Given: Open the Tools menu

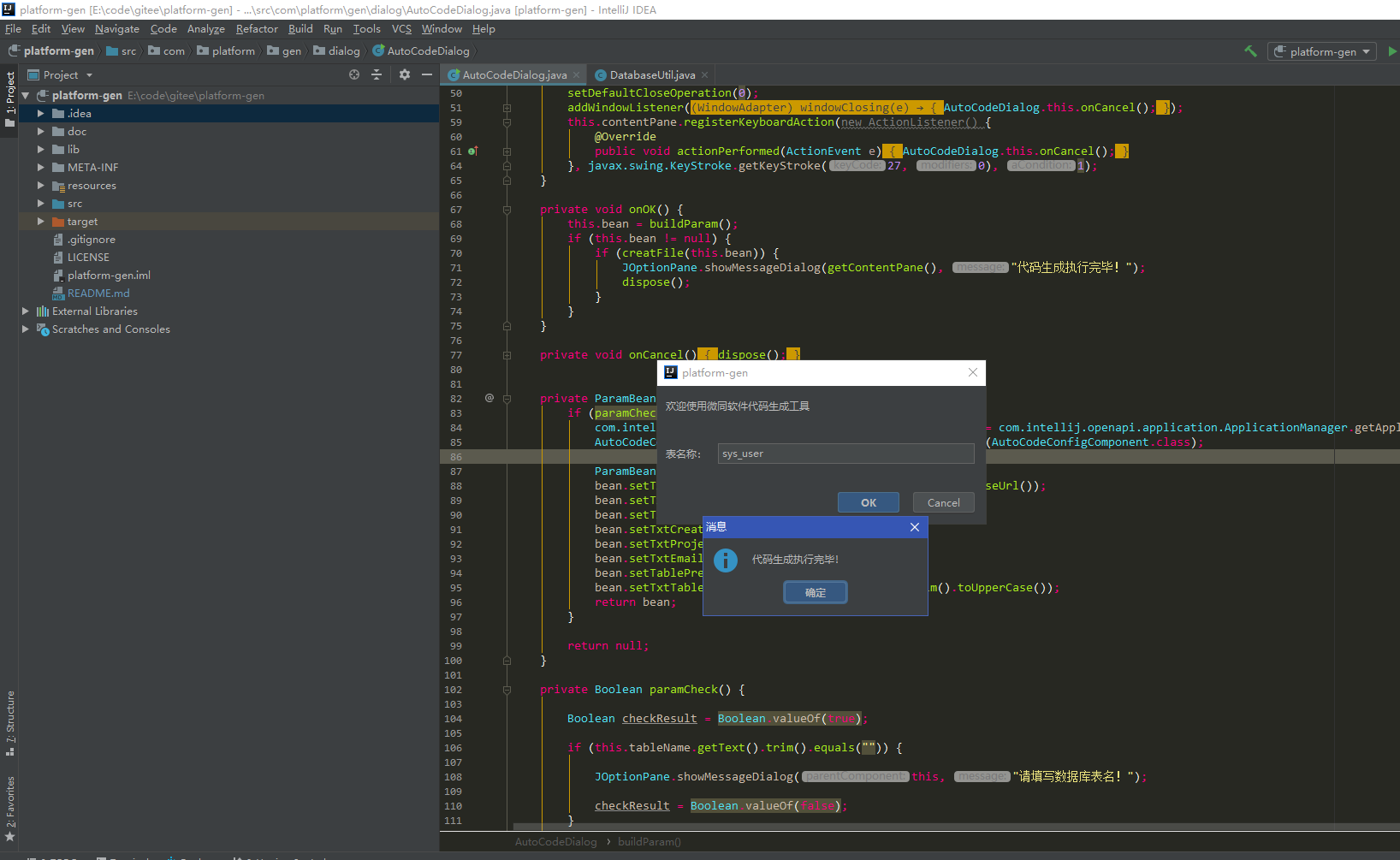Looking at the screenshot, I should coord(366,29).
